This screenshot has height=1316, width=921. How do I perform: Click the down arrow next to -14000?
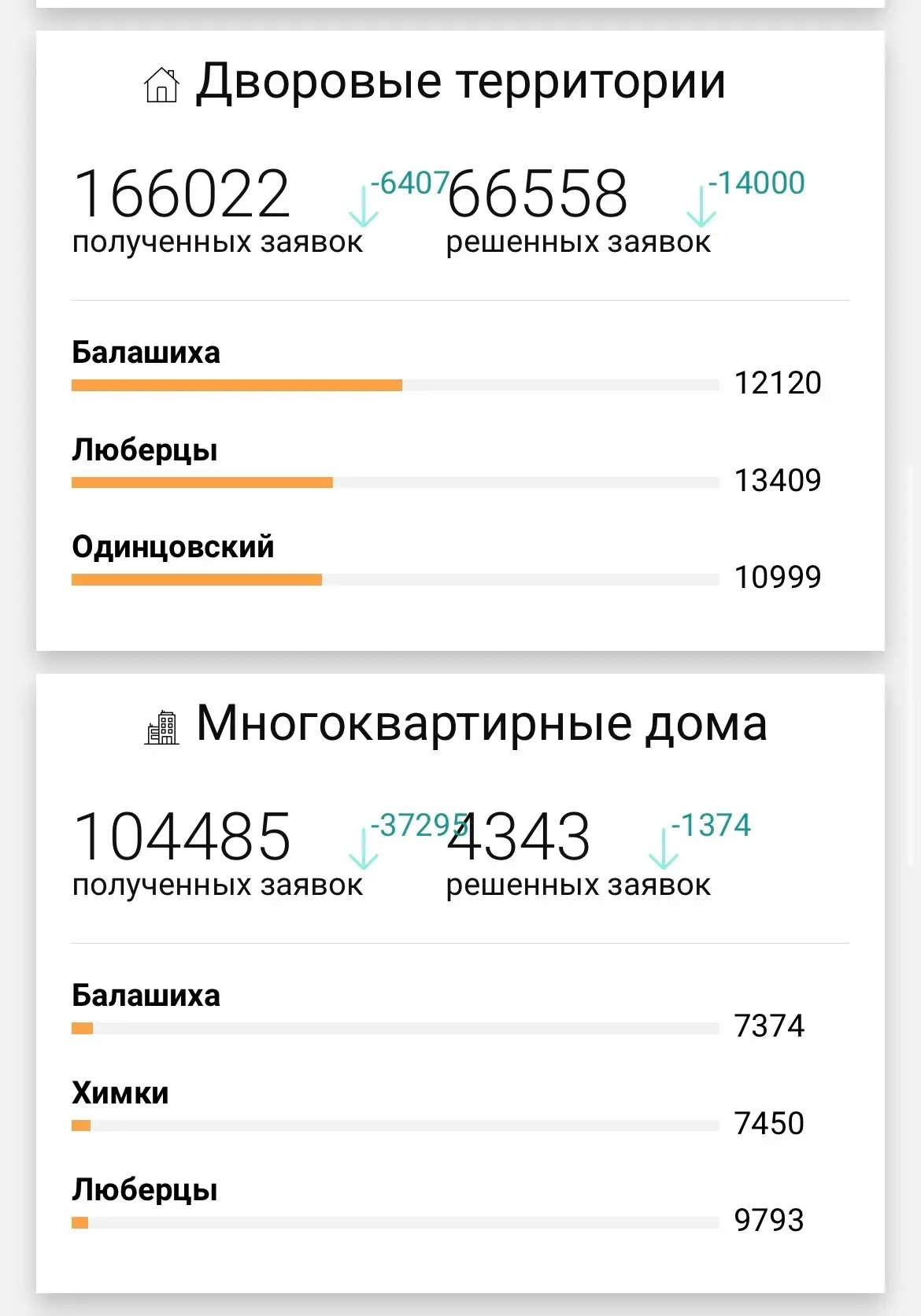coord(701,206)
